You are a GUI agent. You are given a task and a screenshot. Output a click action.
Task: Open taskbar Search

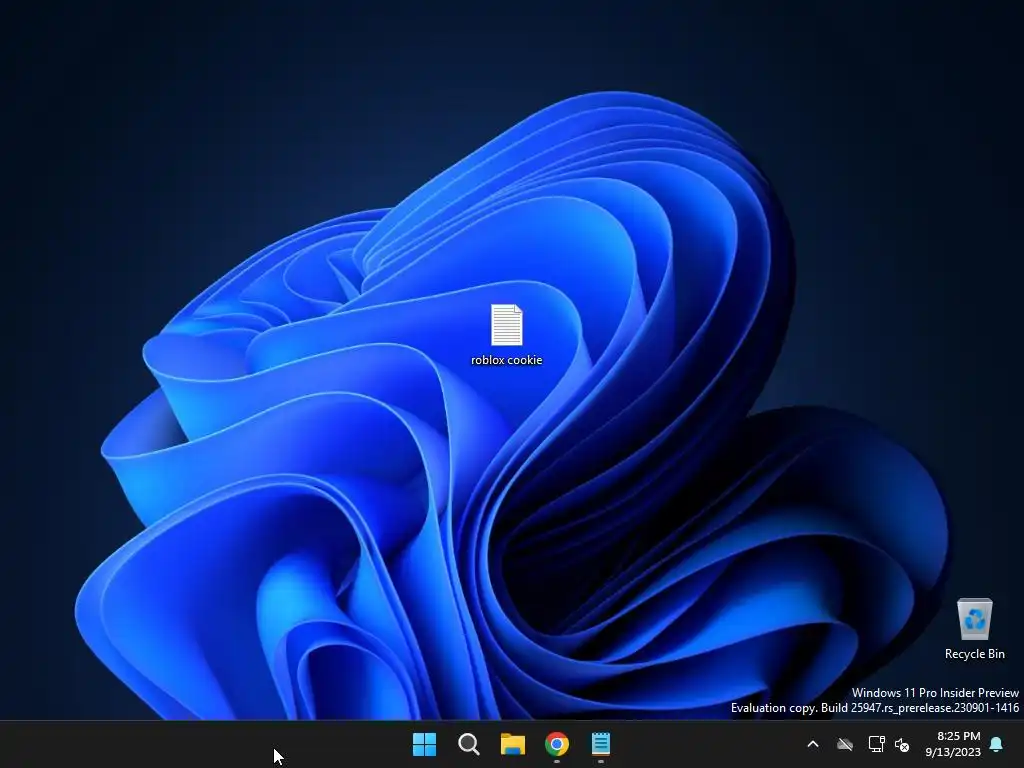(x=469, y=744)
